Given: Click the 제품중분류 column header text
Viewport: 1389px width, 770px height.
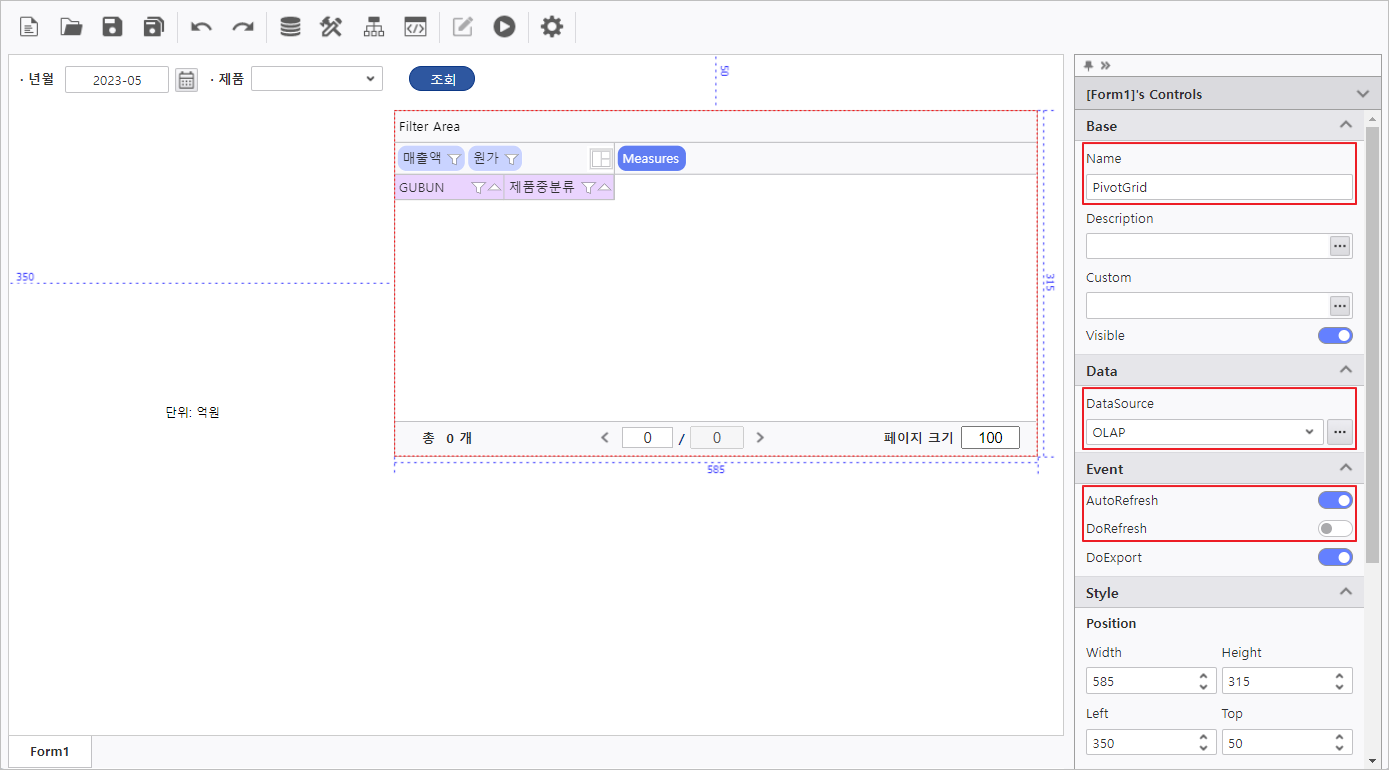Looking at the screenshot, I should pyautogui.click(x=541, y=187).
